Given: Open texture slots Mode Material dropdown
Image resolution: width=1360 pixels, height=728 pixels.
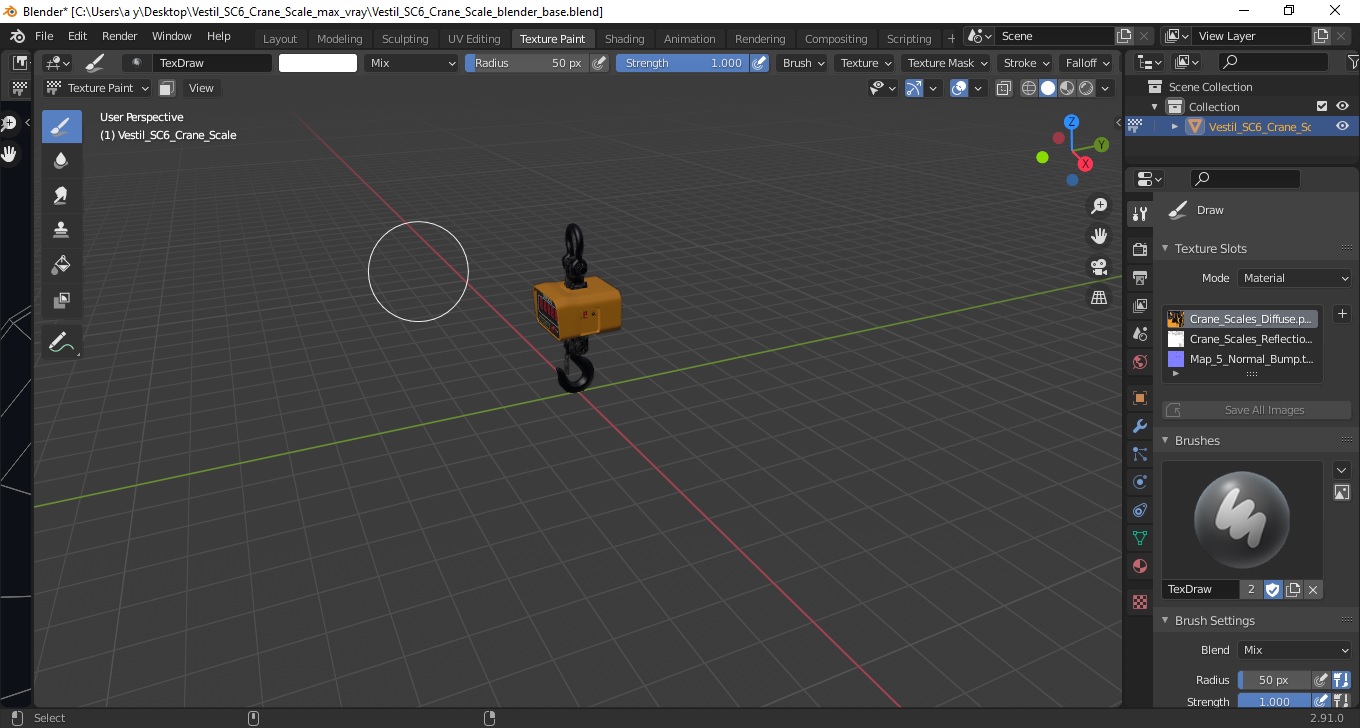Looking at the screenshot, I should pos(1295,278).
